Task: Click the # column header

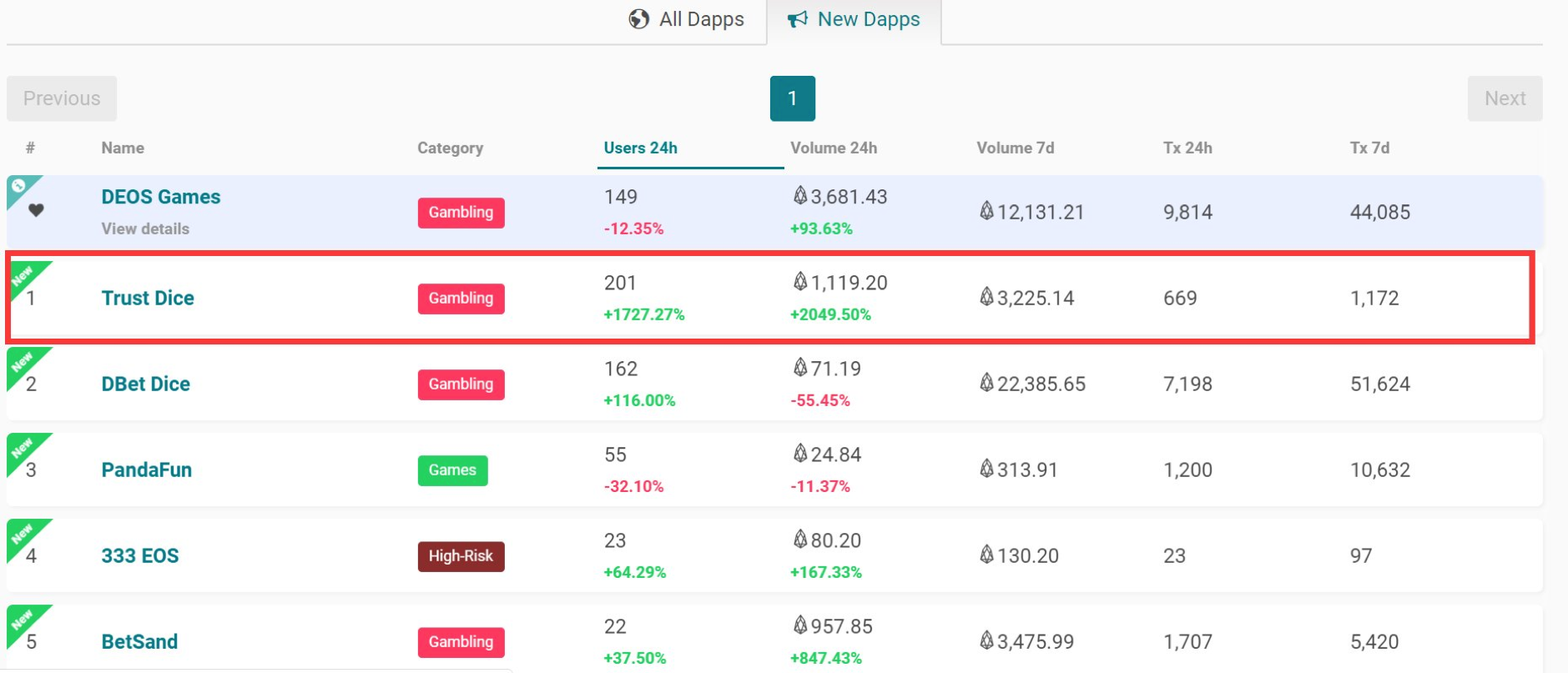Action: tap(30, 148)
